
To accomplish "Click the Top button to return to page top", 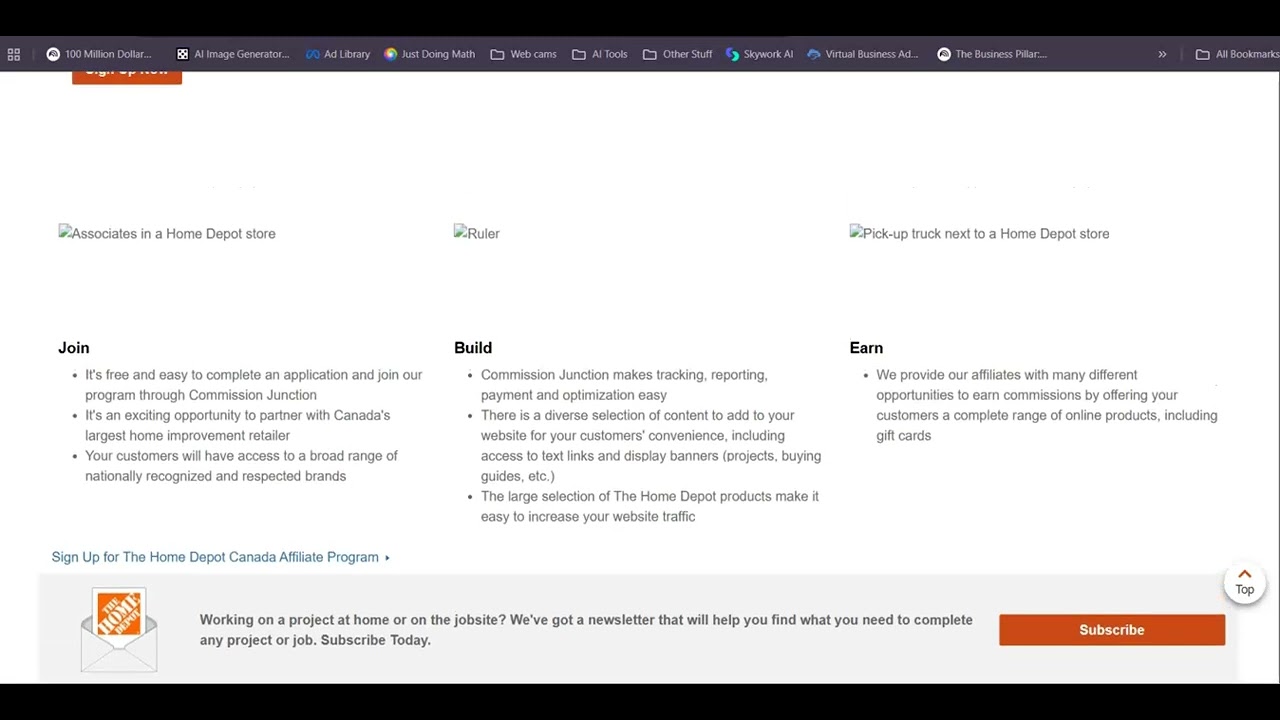I will (1245, 582).
